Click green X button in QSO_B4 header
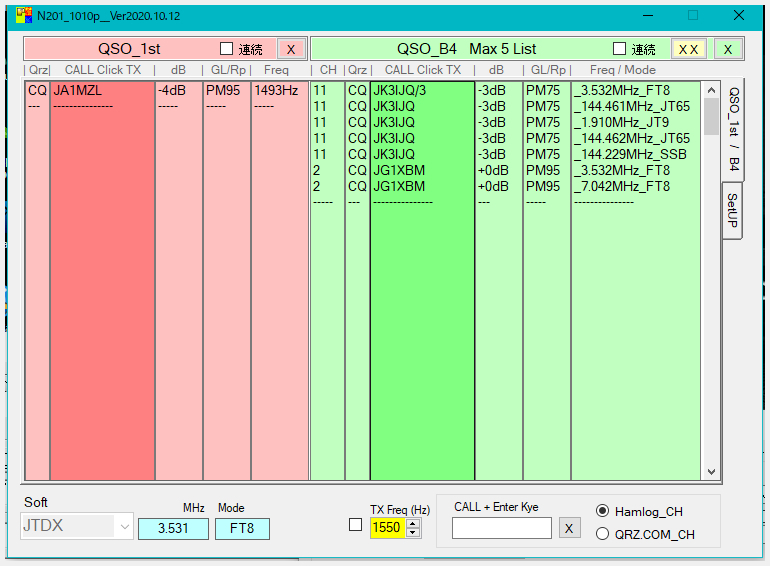This screenshot has width=770, height=566. coord(728,49)
